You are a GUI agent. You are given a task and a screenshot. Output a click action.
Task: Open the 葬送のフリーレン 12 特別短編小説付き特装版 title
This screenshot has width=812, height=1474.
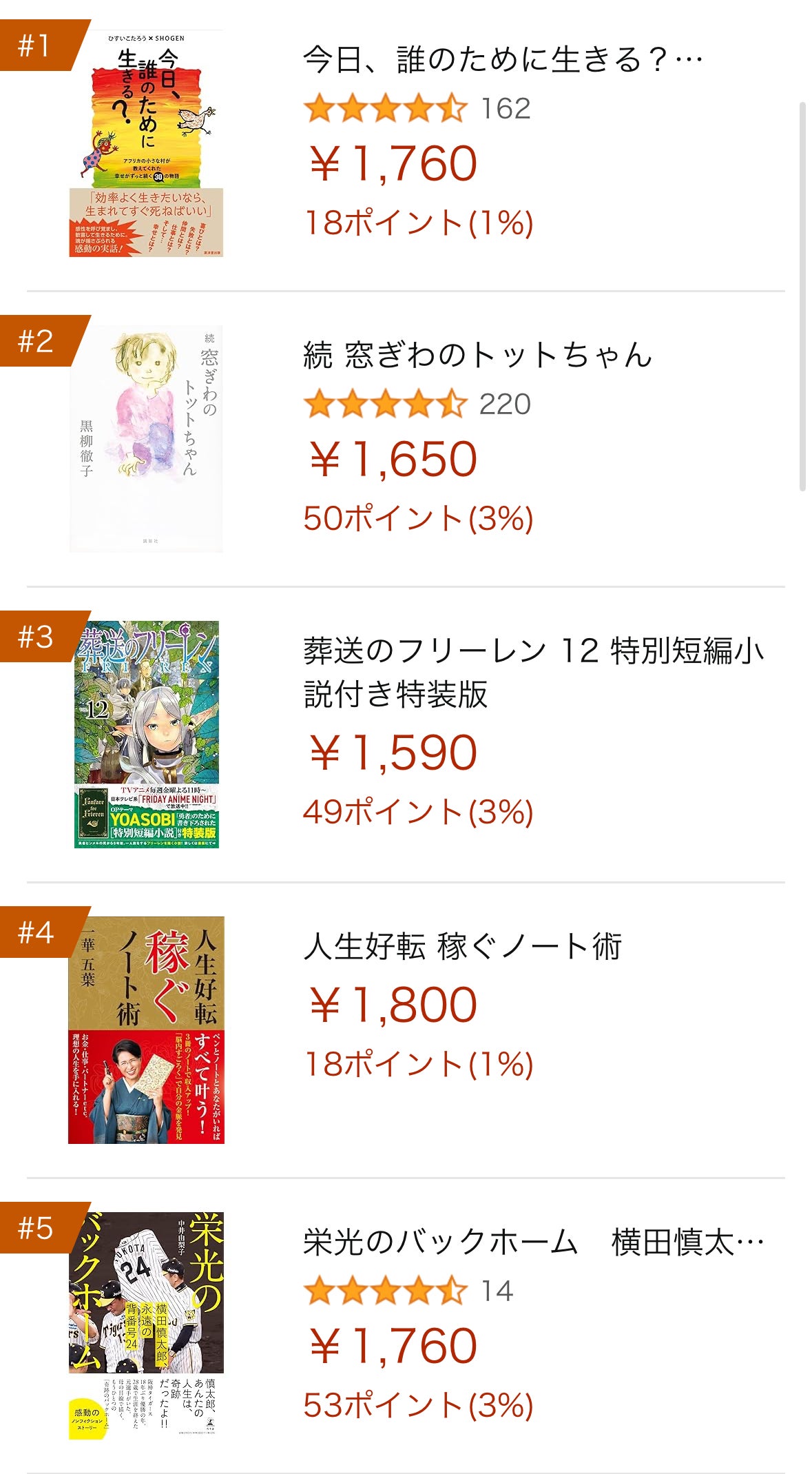click(533, 672)
